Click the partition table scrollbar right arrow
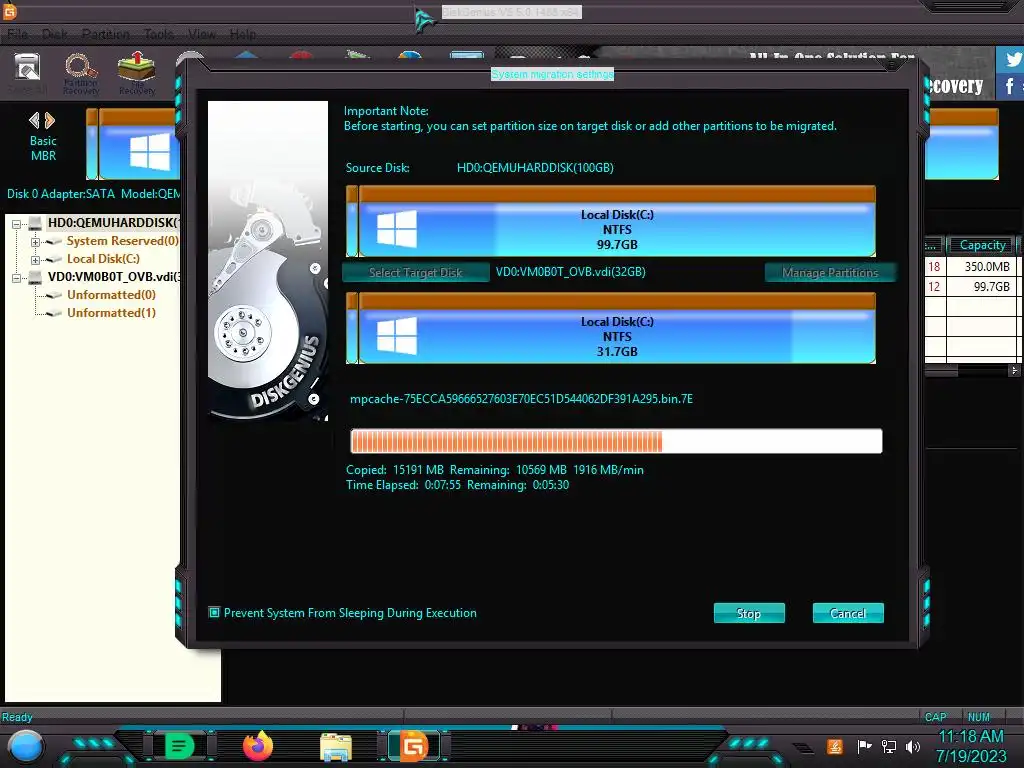This screenshot has width=1024, height=768. click(1014, 370)
